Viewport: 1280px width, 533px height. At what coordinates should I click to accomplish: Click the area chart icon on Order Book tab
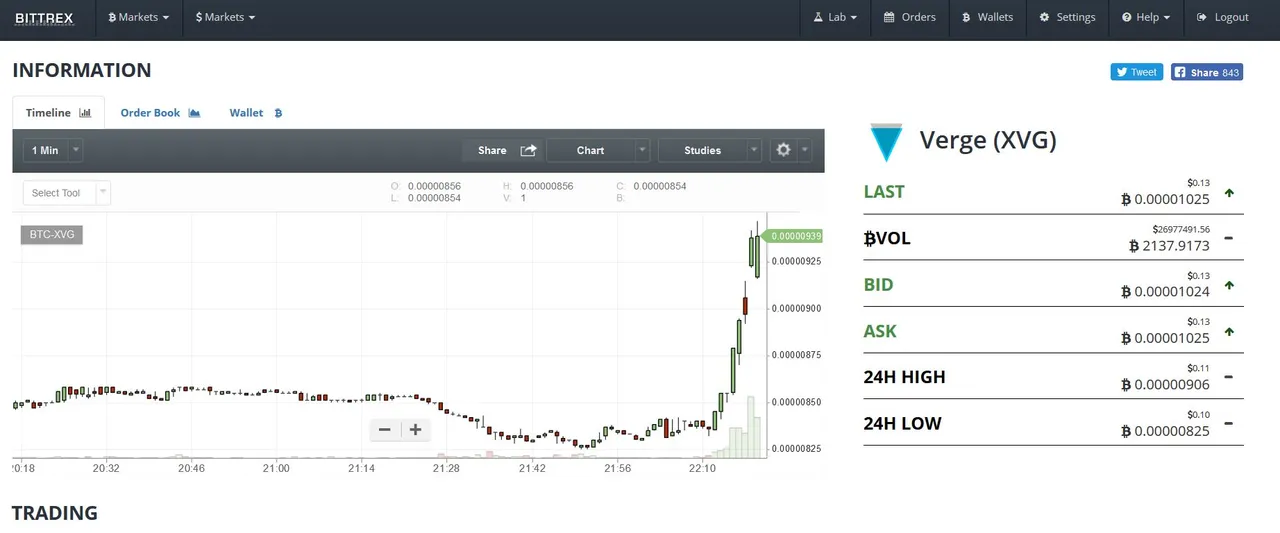194,113
